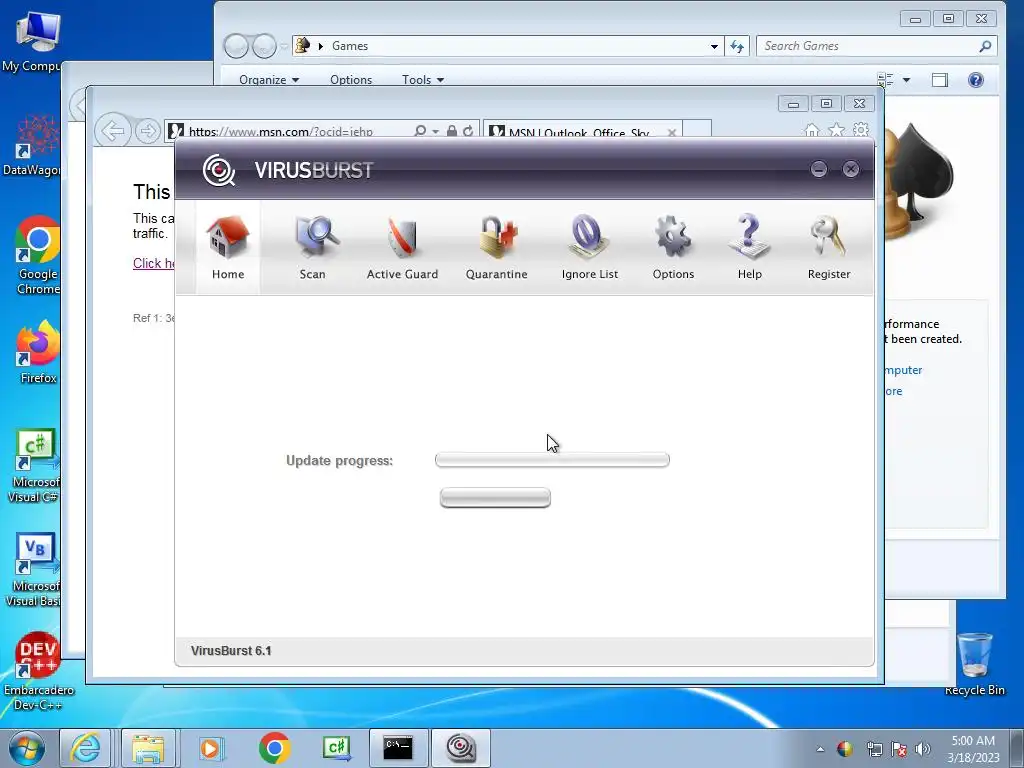Open Organize menu in Games window
Image resolution: width=1024 pixels, height=768 pixels.
click(x=269, y=80)
